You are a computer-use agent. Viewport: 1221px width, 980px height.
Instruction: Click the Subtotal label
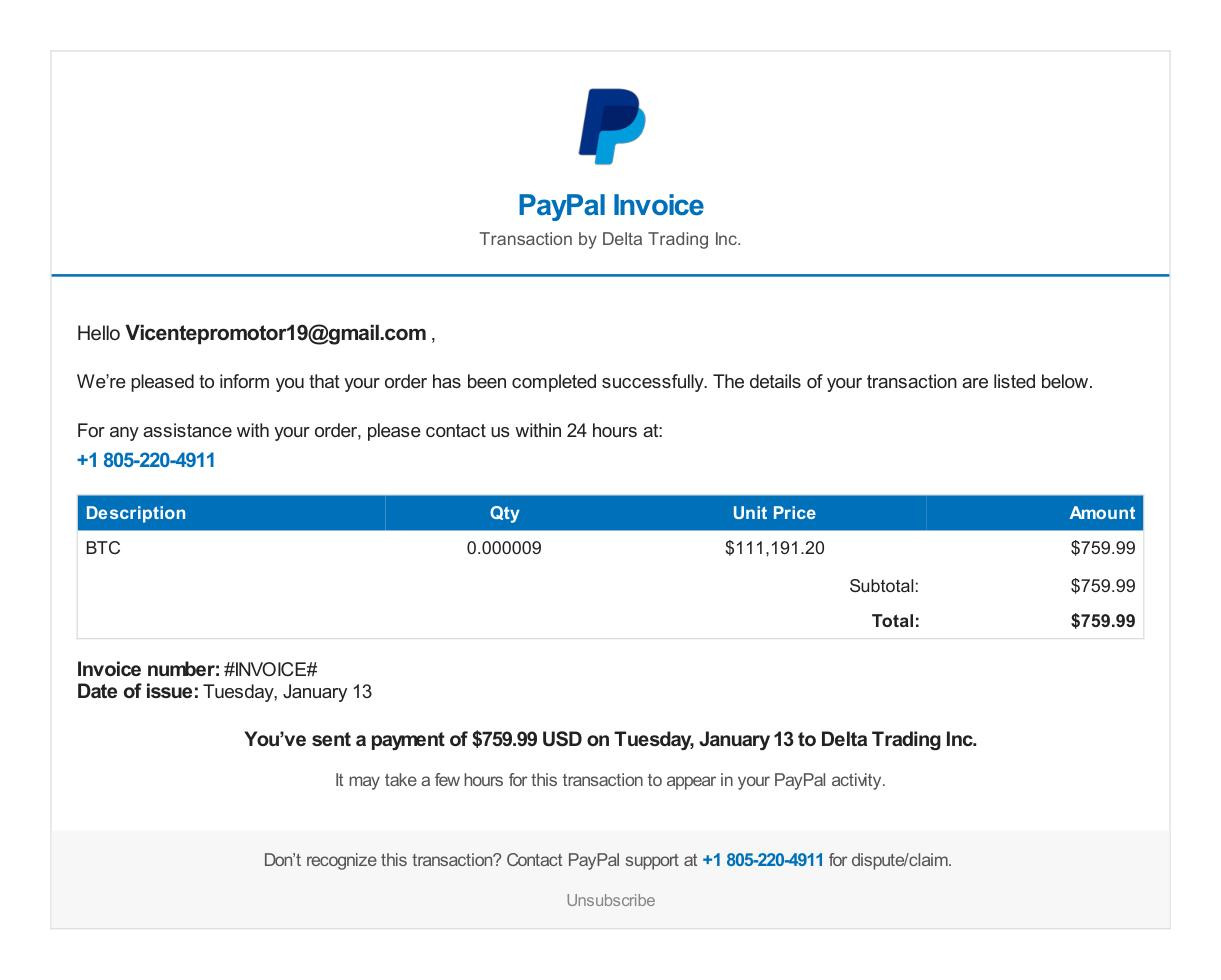coord(884,586)
